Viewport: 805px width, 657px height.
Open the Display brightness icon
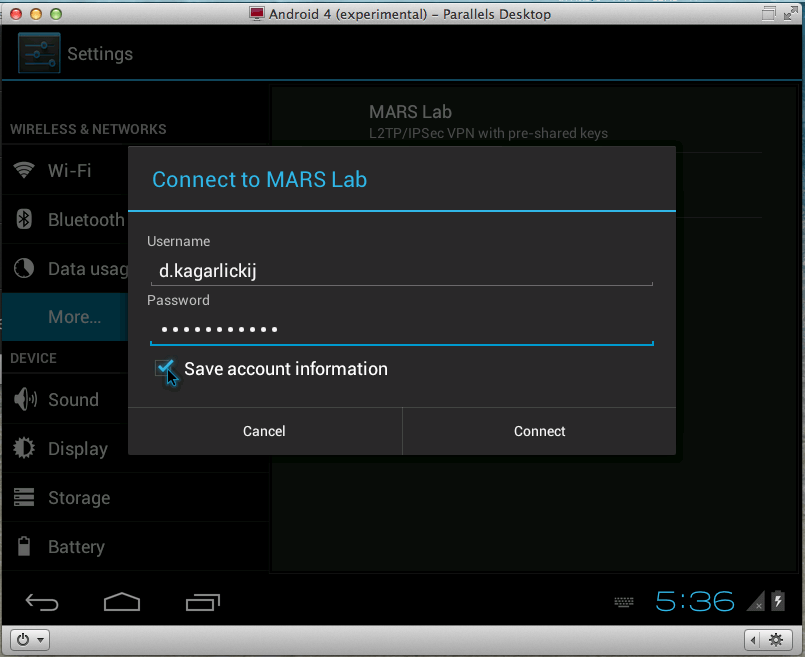[x=24, y=448]
